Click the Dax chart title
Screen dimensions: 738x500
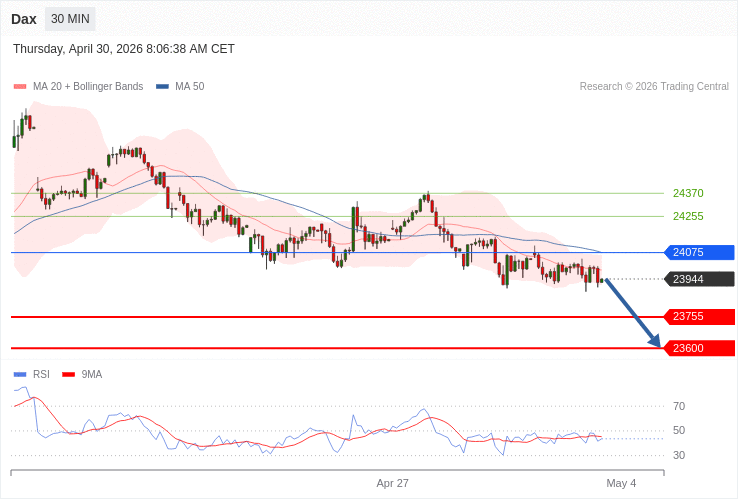click(x=24, y=19)
